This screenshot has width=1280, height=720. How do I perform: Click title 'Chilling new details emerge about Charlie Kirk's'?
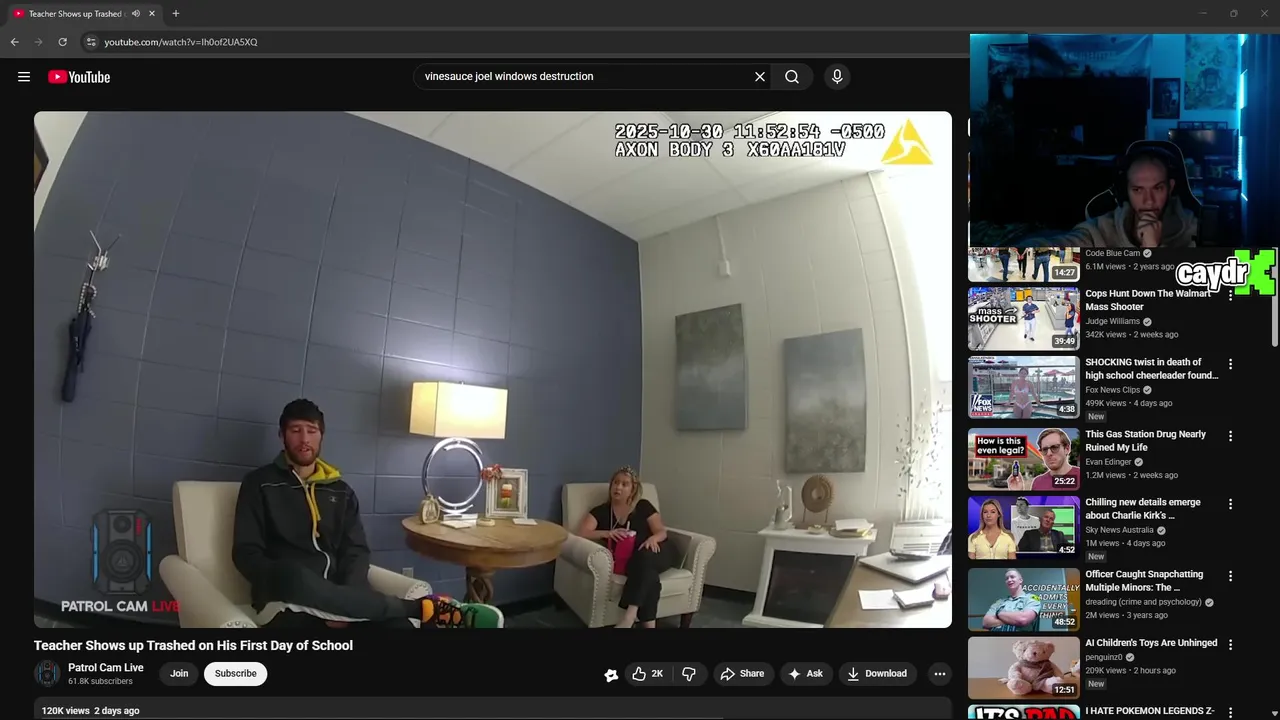tap(1143, 509)
